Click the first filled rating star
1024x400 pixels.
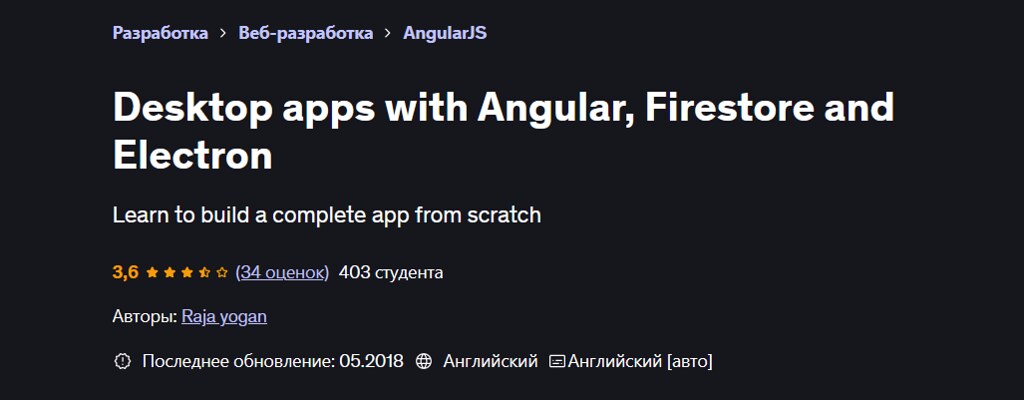click(x=152, y=272)
